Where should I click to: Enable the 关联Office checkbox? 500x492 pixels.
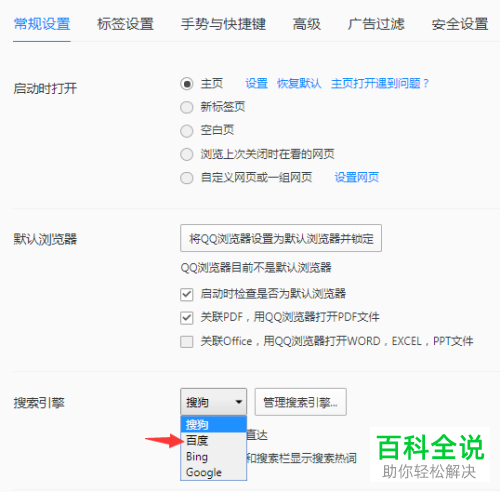tap(187, 342)
